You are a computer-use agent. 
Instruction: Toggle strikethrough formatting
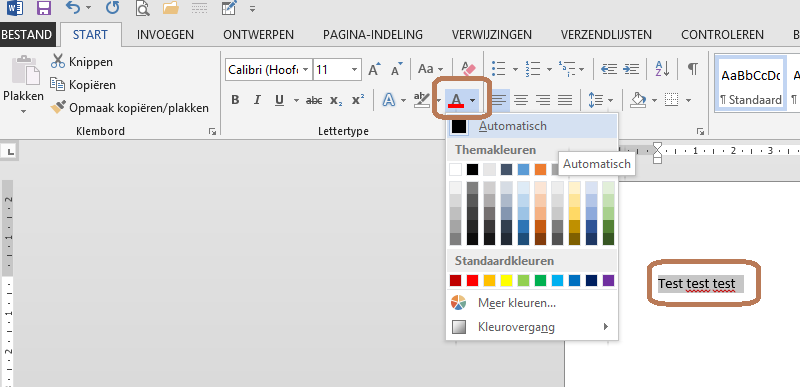(314, 100)
